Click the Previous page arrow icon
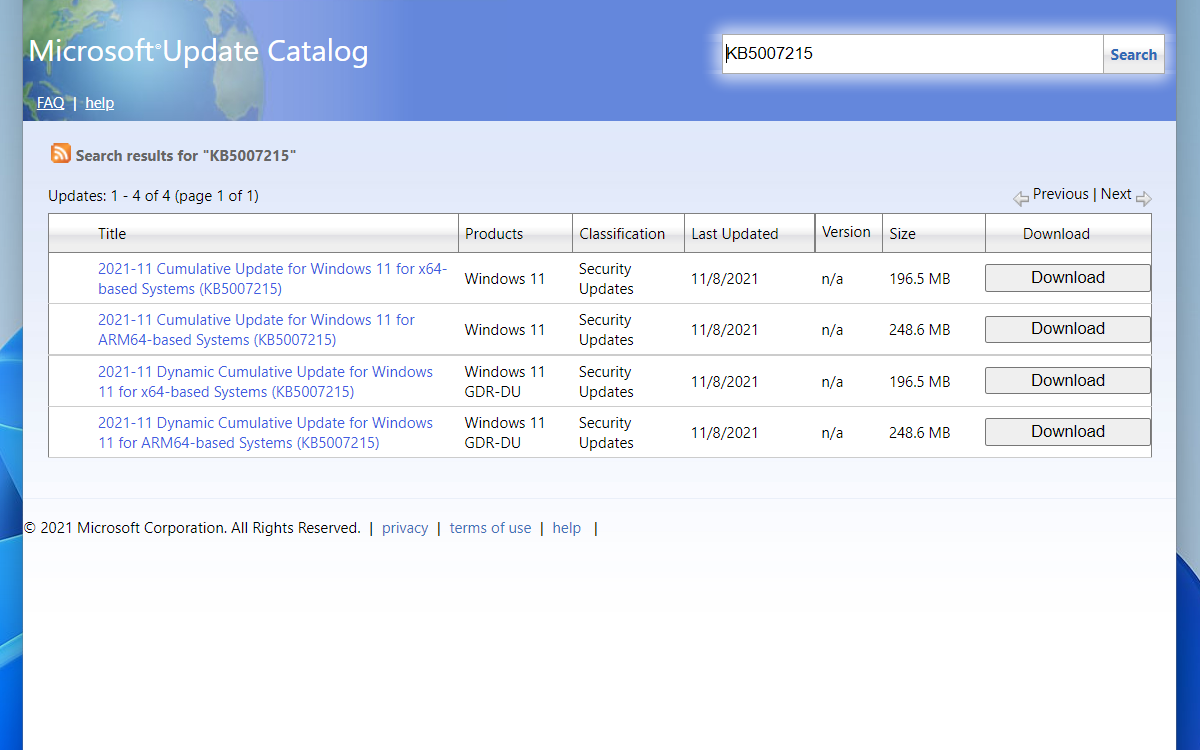This screenshot has height=750, width=1200. click(x=1020, y=198)
